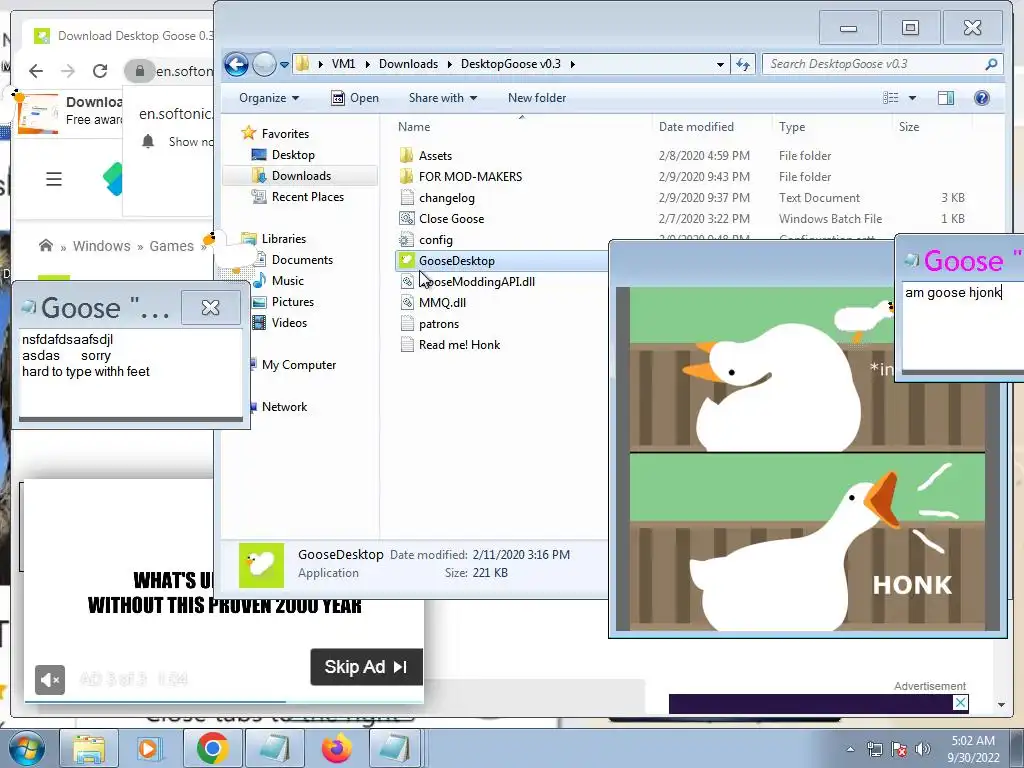Unmute the video ad speaker icon
1024x768 pixels.
(50, 680)
